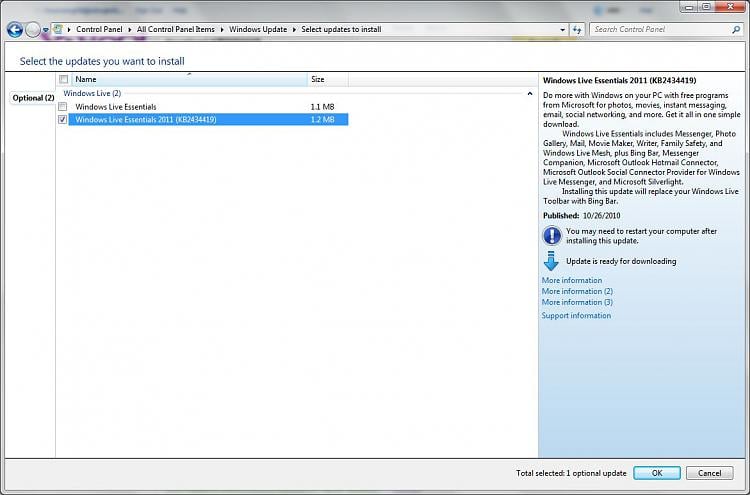Select Windows Live Essentials 2011 (KB2434419) row
The width and height of the screenshot is (750, 495).
click(x=208, y=120)
